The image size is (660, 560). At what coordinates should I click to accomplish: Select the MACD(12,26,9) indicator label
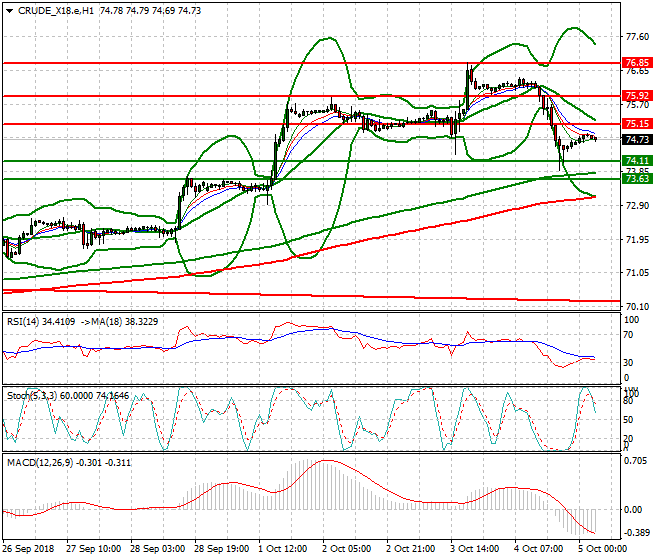pos(40,463)
